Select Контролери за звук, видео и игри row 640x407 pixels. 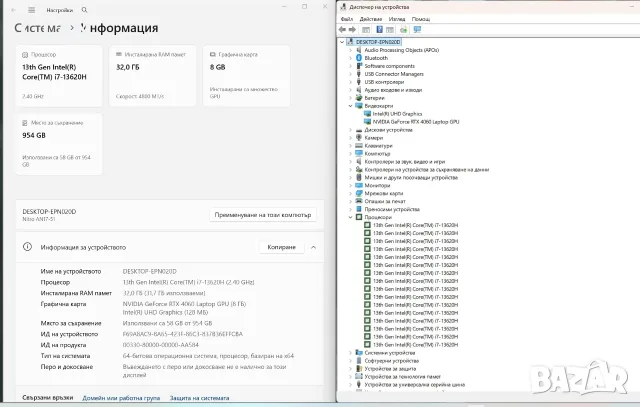[x=404, y=162]
